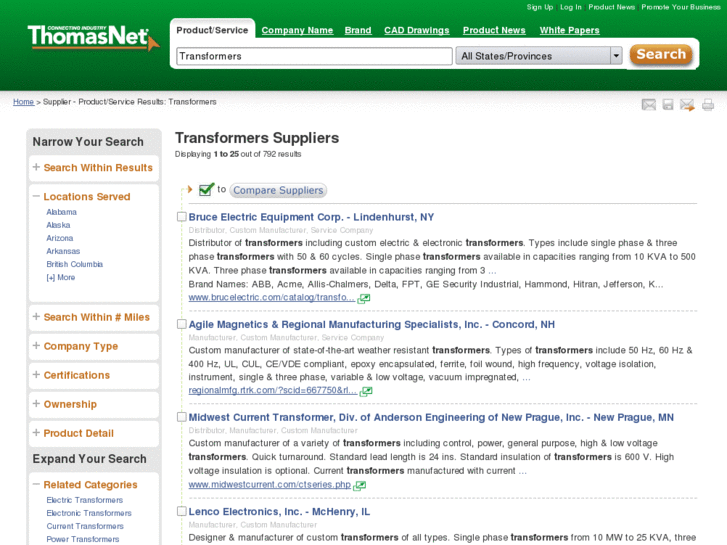Click the save floppy disk icon
The width and height of the screenshot is (727, 545).
[668, 104]
